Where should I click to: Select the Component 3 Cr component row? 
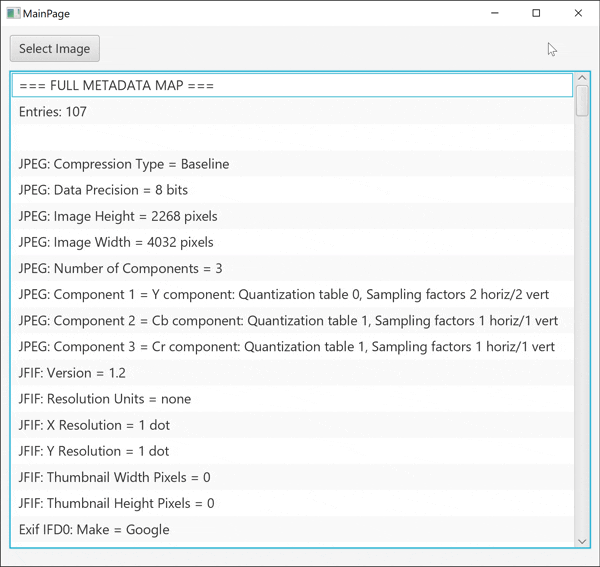pyautogui.click(x=292, y=347)
